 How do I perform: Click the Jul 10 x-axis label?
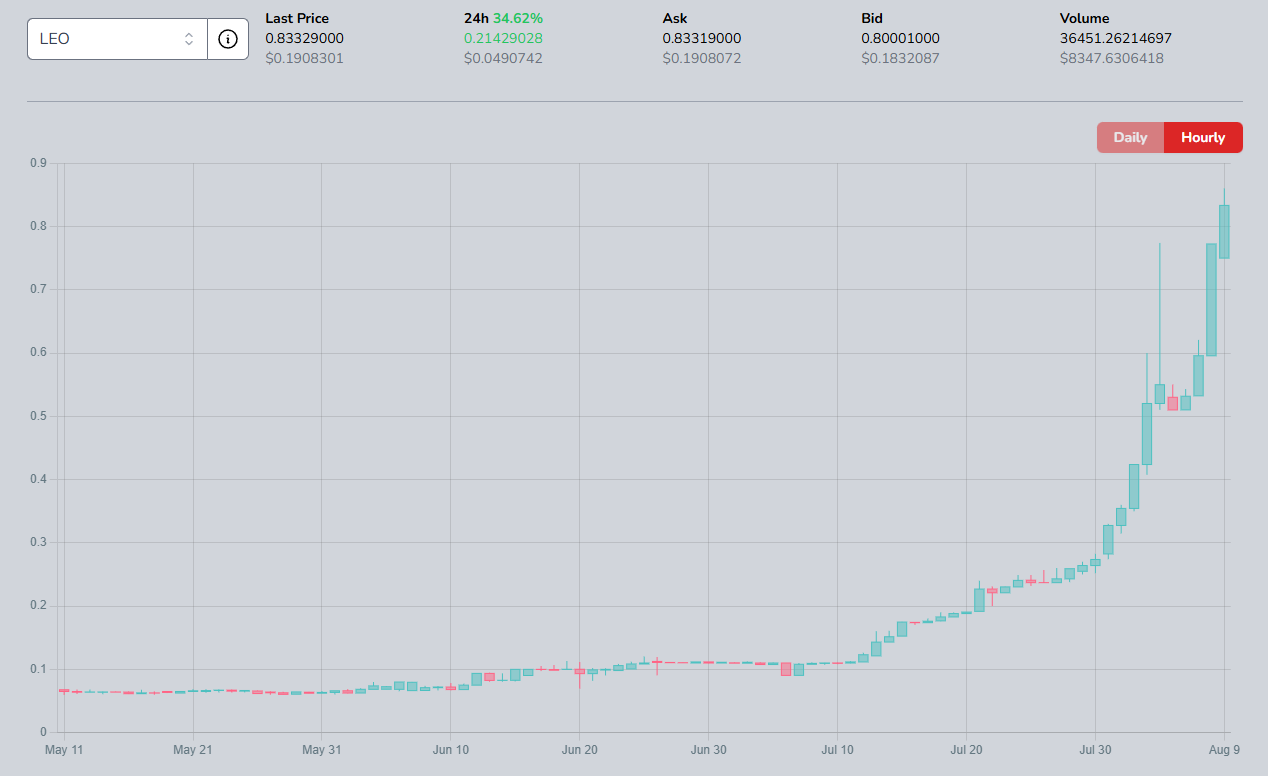(x=837, y=748)
